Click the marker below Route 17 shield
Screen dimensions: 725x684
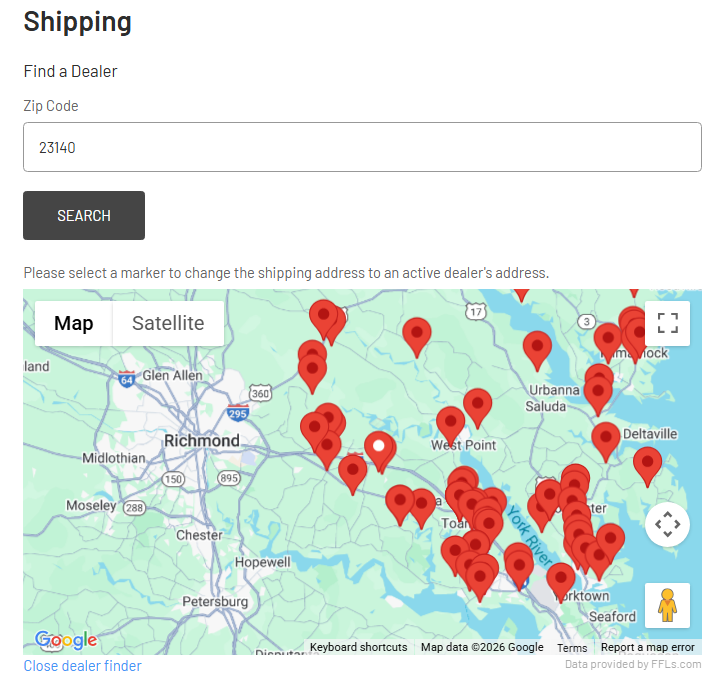(417, 334)
